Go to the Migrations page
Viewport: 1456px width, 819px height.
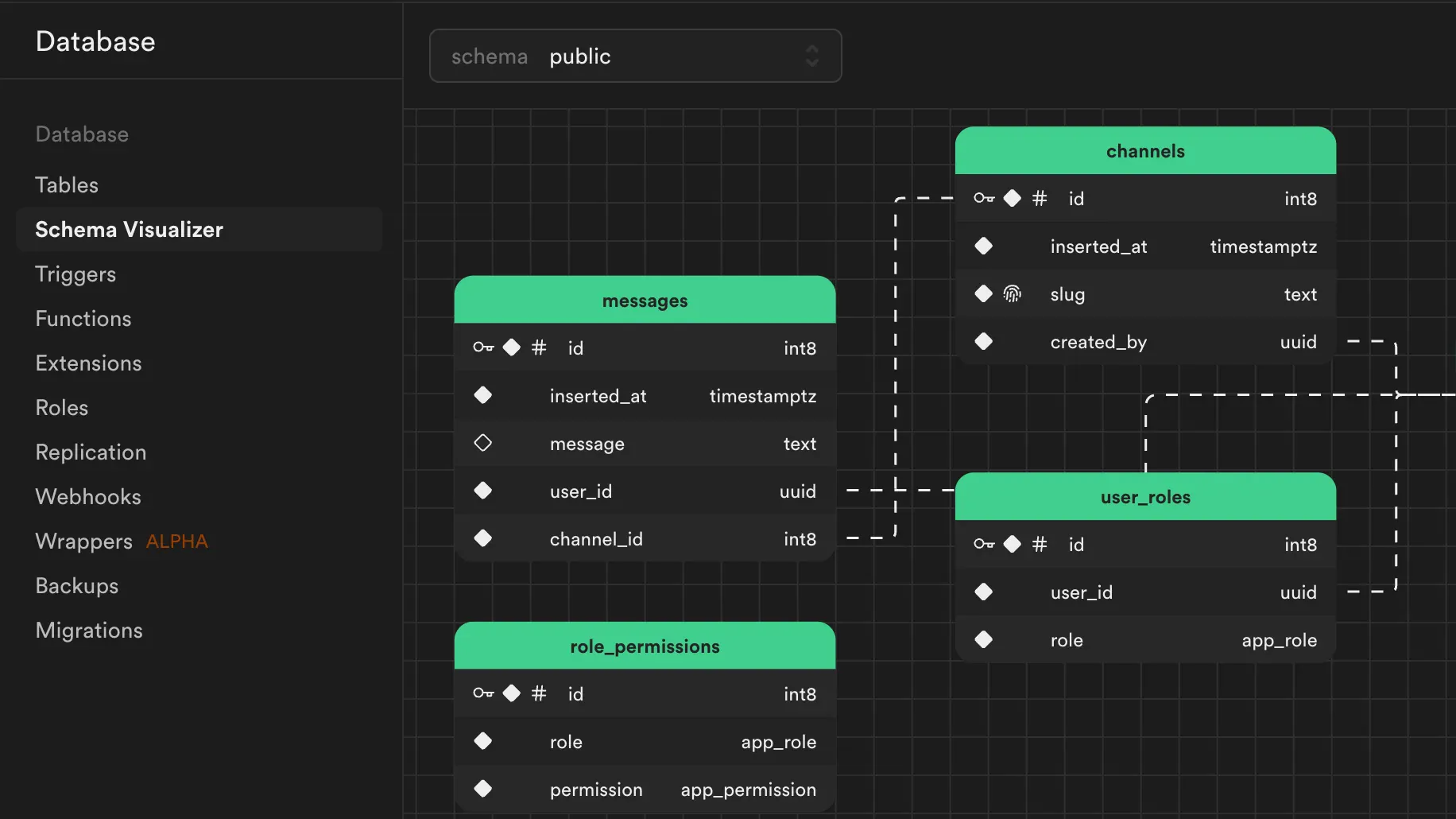pos(88,630)
